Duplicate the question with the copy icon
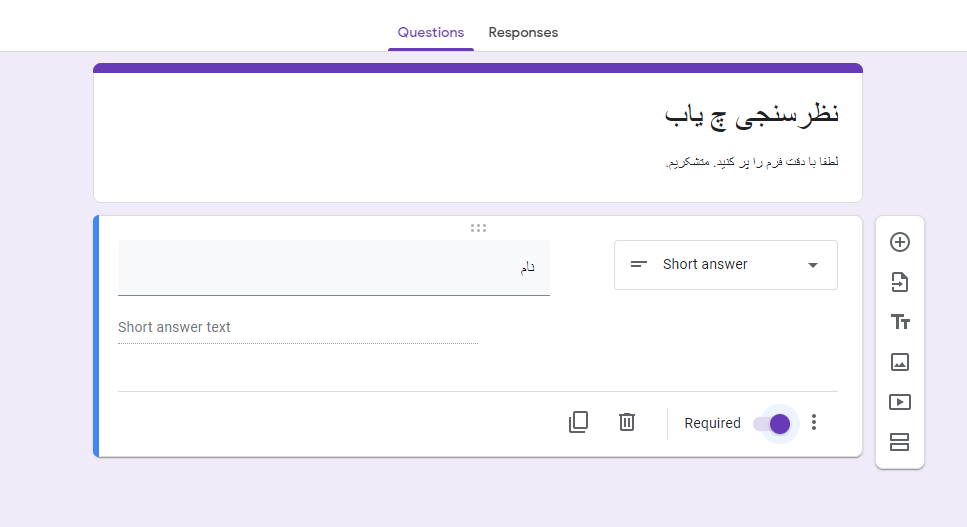The width and height of the screenshot is (967, 527). [578, 422]
